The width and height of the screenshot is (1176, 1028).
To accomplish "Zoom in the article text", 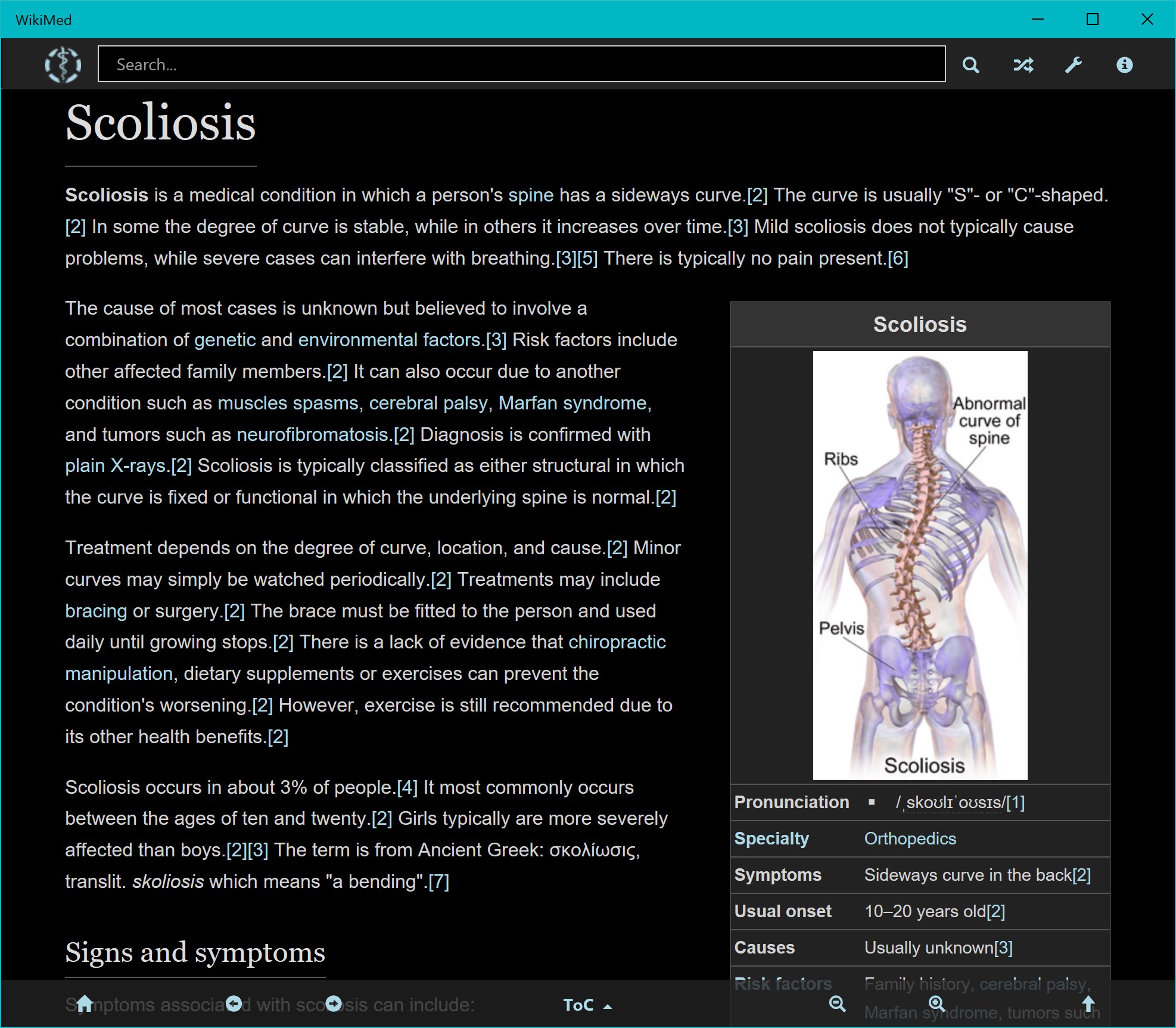I will 935,1004.
